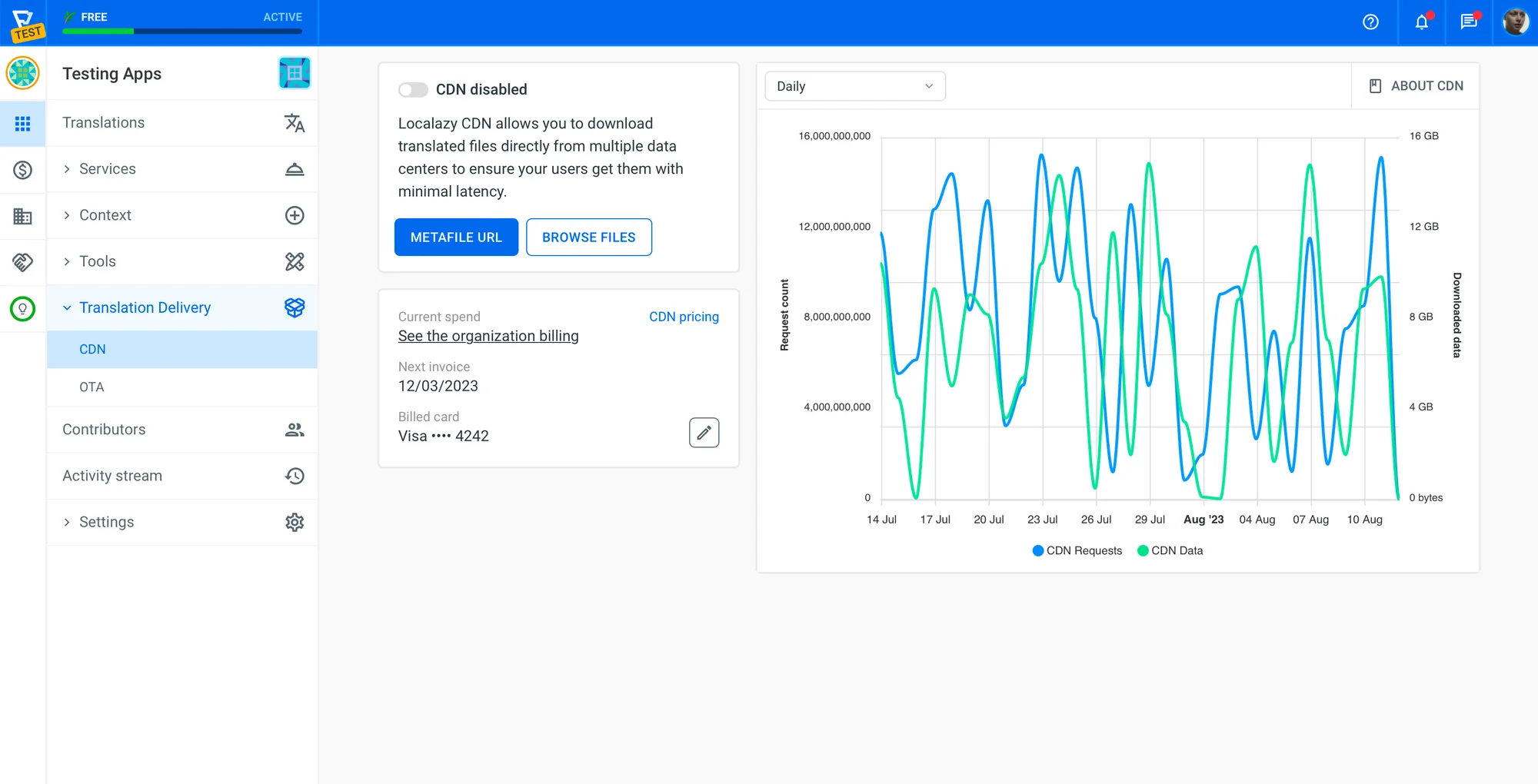Toggle CDN Requests series in chart legend
Viewport: 1538px width, 784px height.
point(1077,550)
